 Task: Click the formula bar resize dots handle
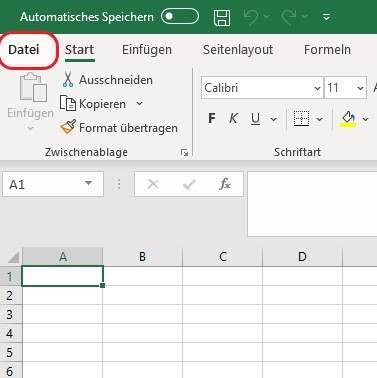tap(119, 184)
